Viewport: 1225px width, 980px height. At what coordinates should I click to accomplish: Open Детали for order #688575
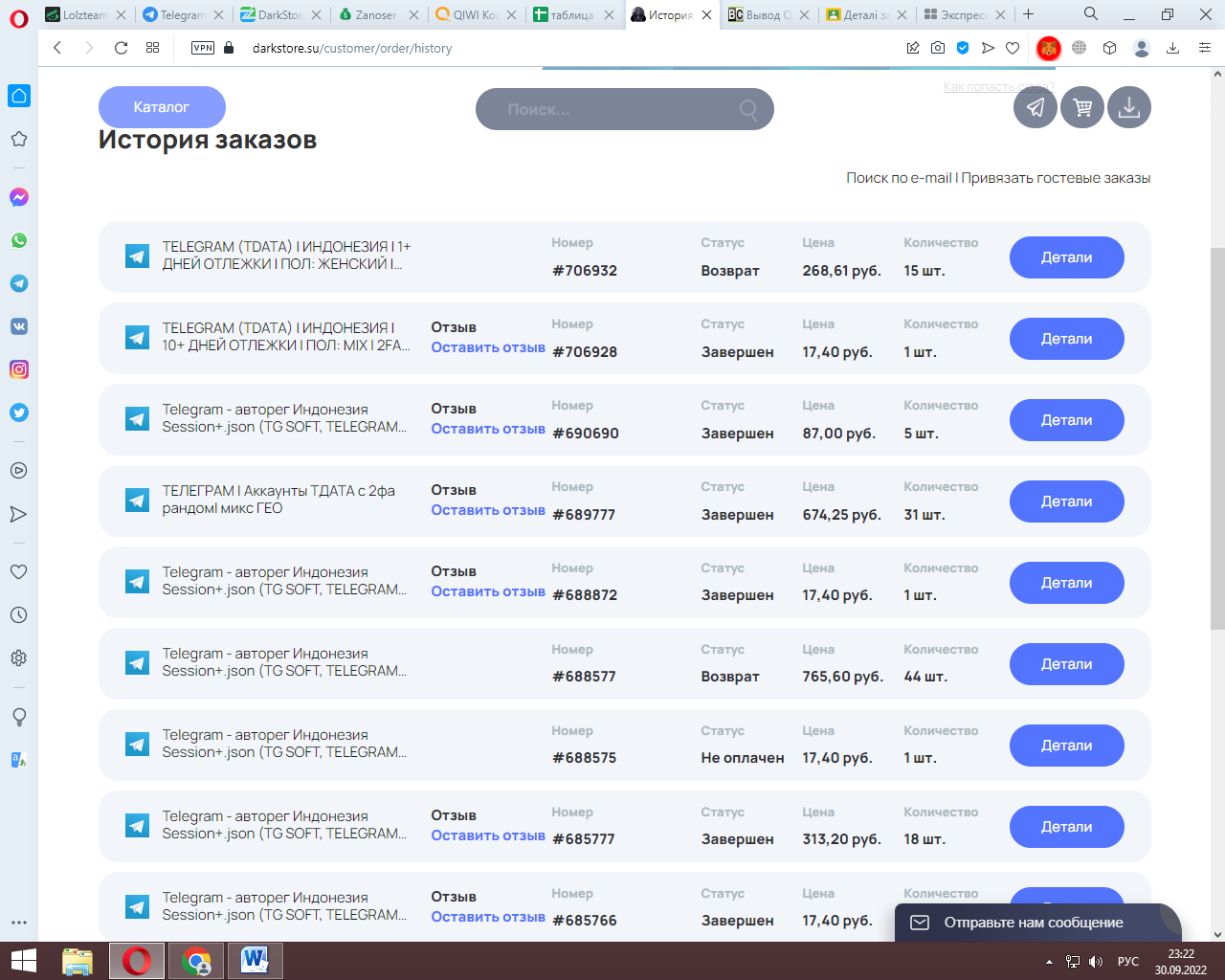(x=1066, y=746)
